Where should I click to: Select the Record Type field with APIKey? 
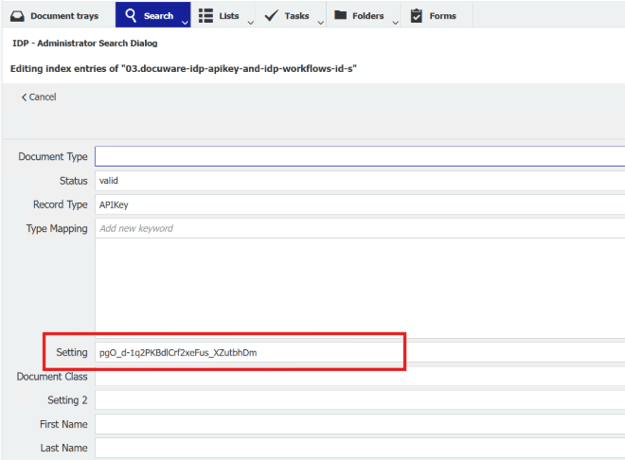click(x=359, y=204)
